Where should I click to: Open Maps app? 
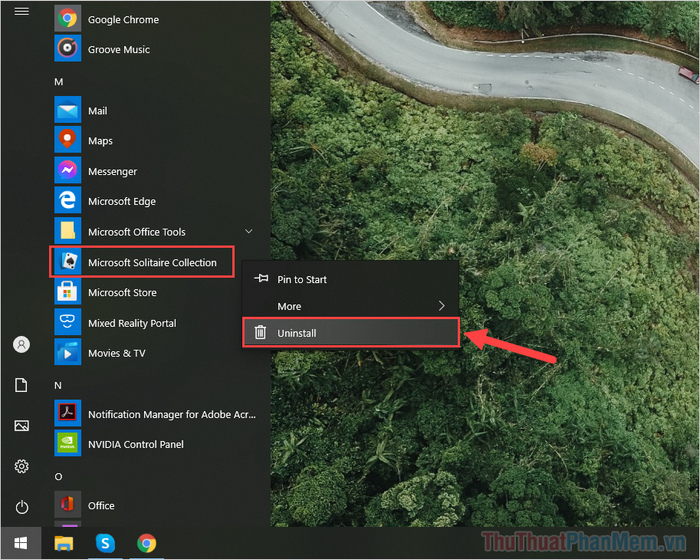coord(154,140)
